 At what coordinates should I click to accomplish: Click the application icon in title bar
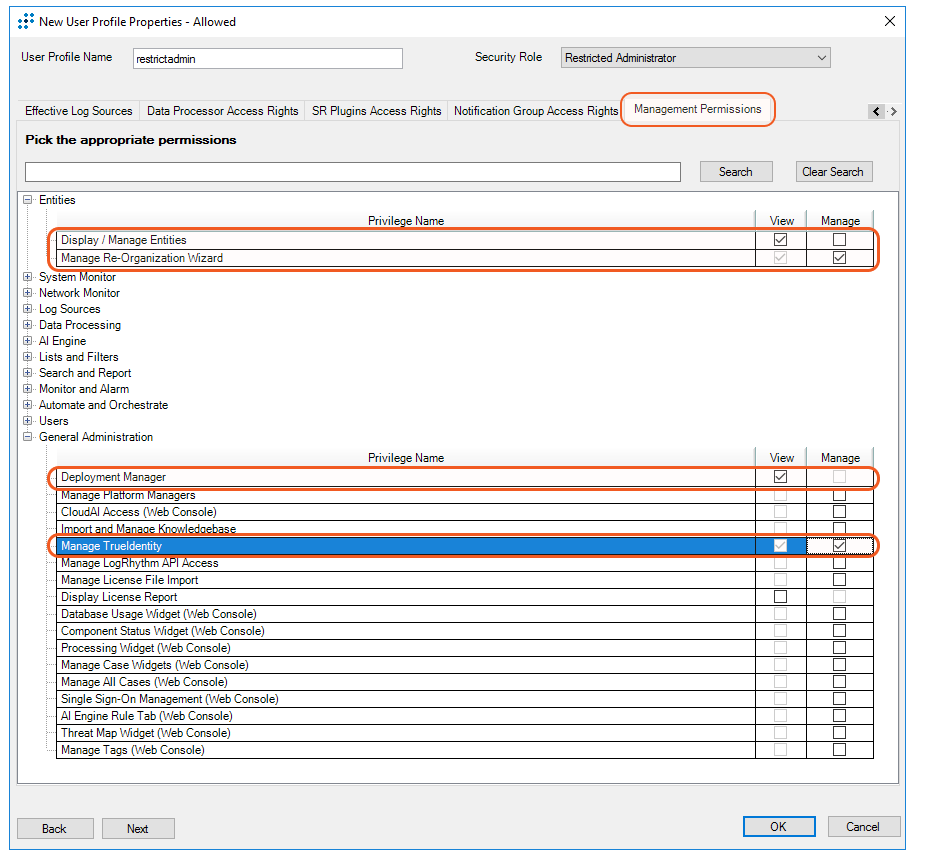pos(26,21)
